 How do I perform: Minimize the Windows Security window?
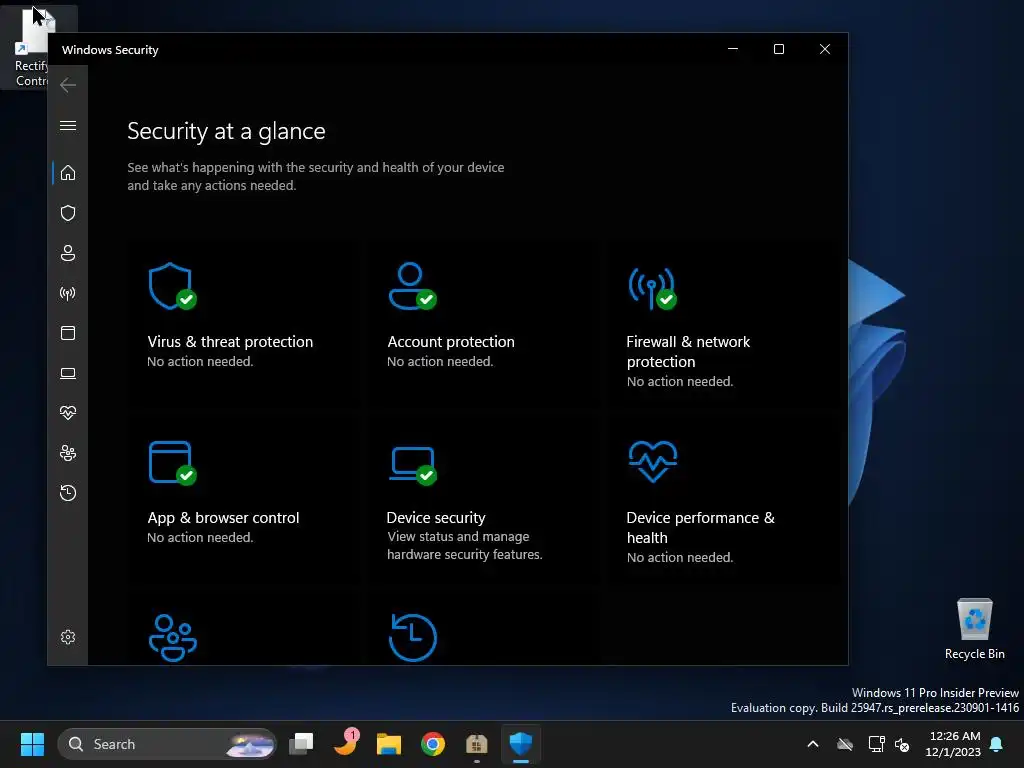pos(733,49)
